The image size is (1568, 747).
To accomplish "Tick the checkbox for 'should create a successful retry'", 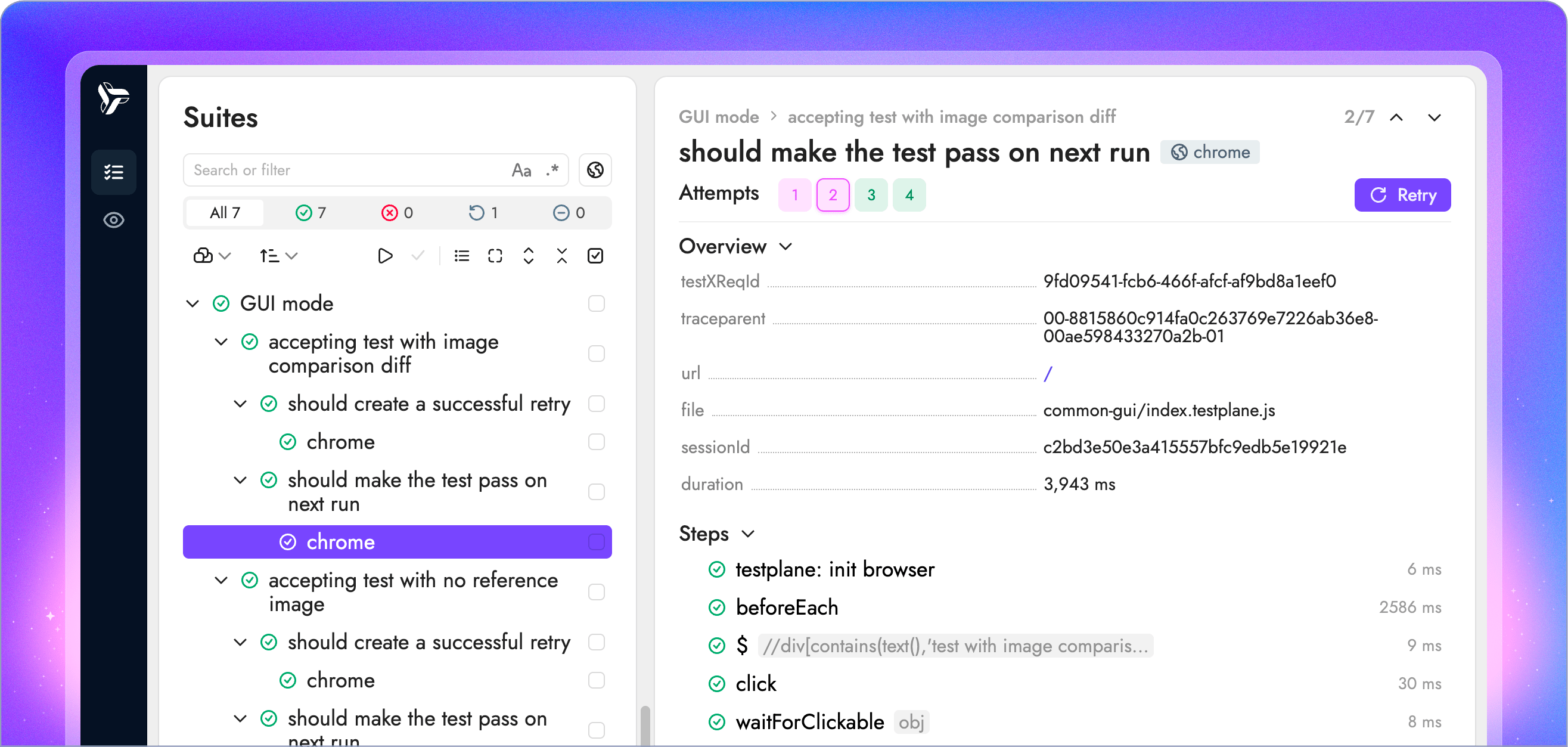I will pyautogui.click(x=596, y=404).
